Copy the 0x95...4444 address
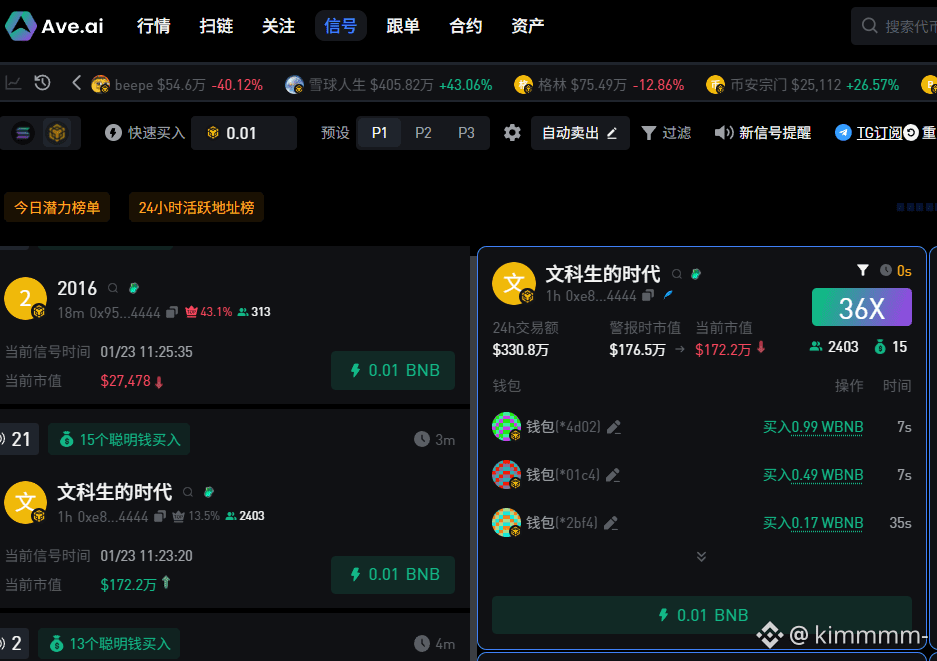937x661 pixels. tap(172, 312)
